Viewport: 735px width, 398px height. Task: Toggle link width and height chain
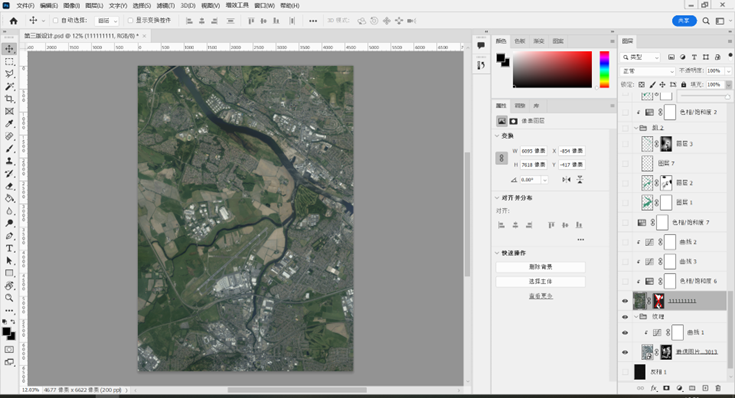coord(501,158)
